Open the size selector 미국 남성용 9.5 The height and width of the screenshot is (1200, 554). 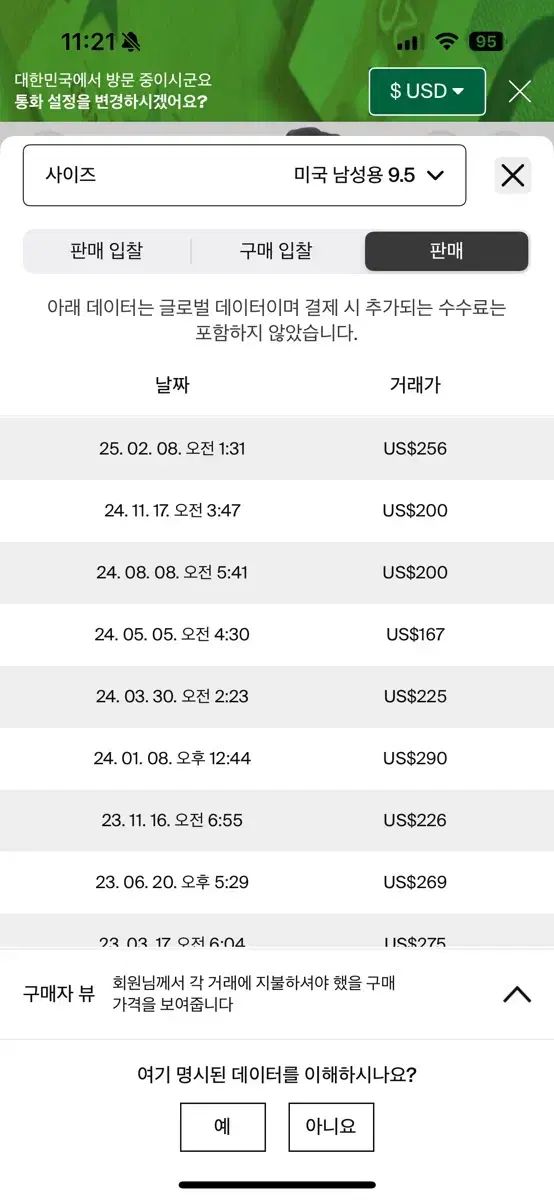244,175
